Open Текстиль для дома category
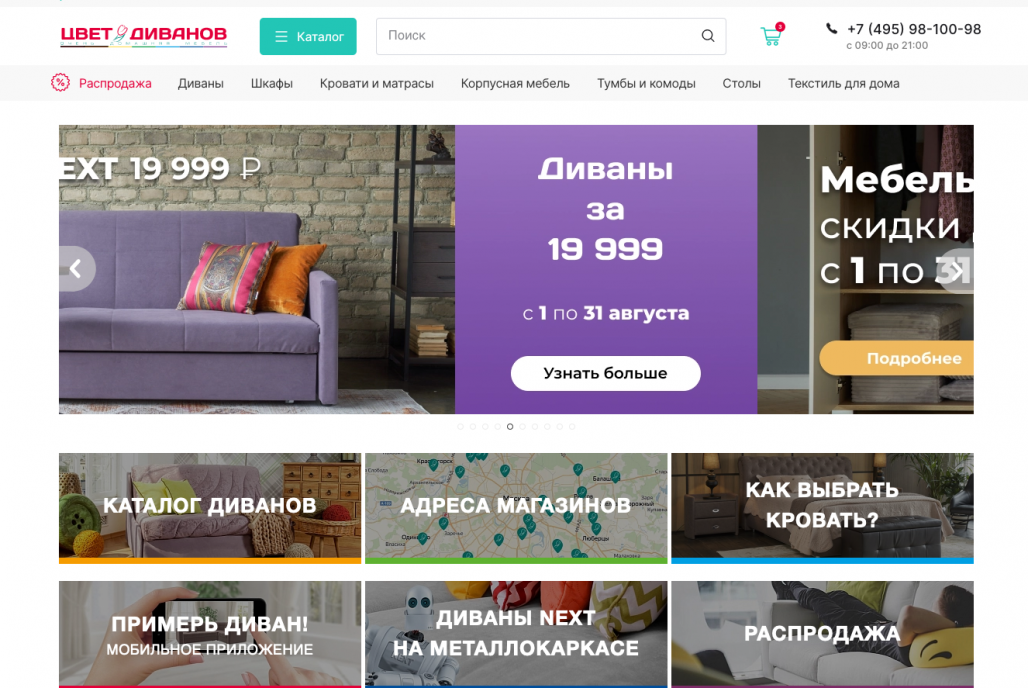Image resolution: width=1028 pixels, height=688 pixels. point(844,83)
